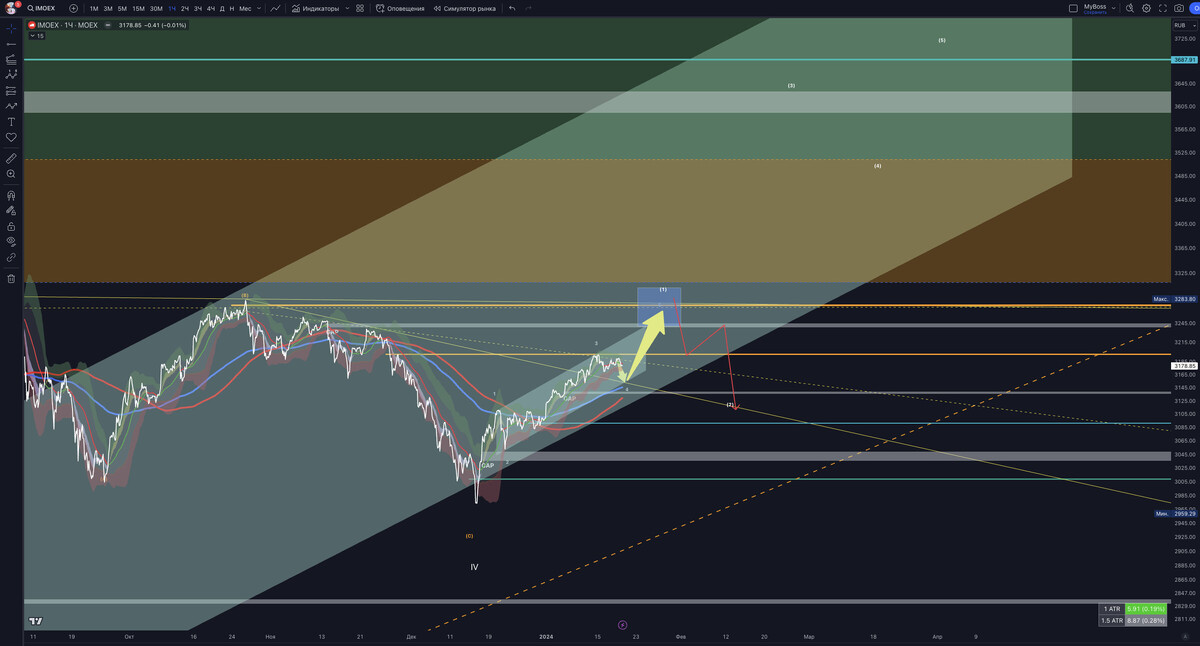
Task: Select the Text annotation tool
Action: click(x=11, y=121)
